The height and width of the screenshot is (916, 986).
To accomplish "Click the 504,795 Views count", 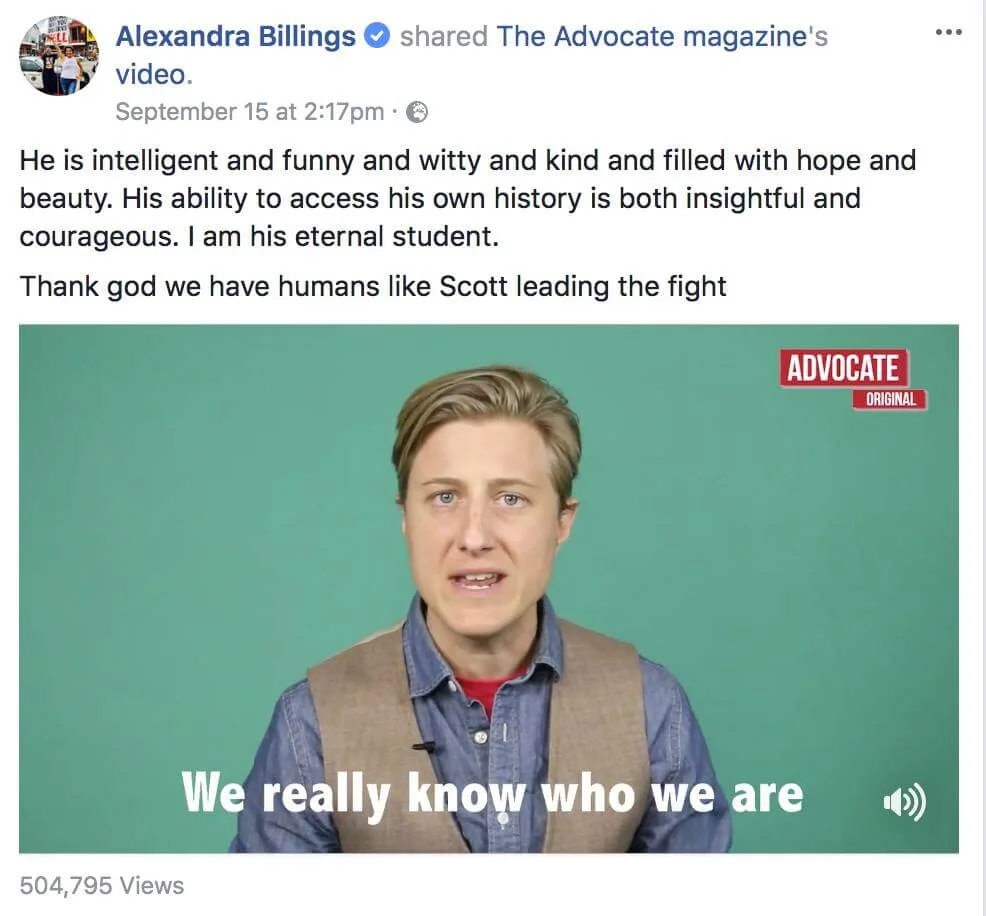I will coord(102,886).
